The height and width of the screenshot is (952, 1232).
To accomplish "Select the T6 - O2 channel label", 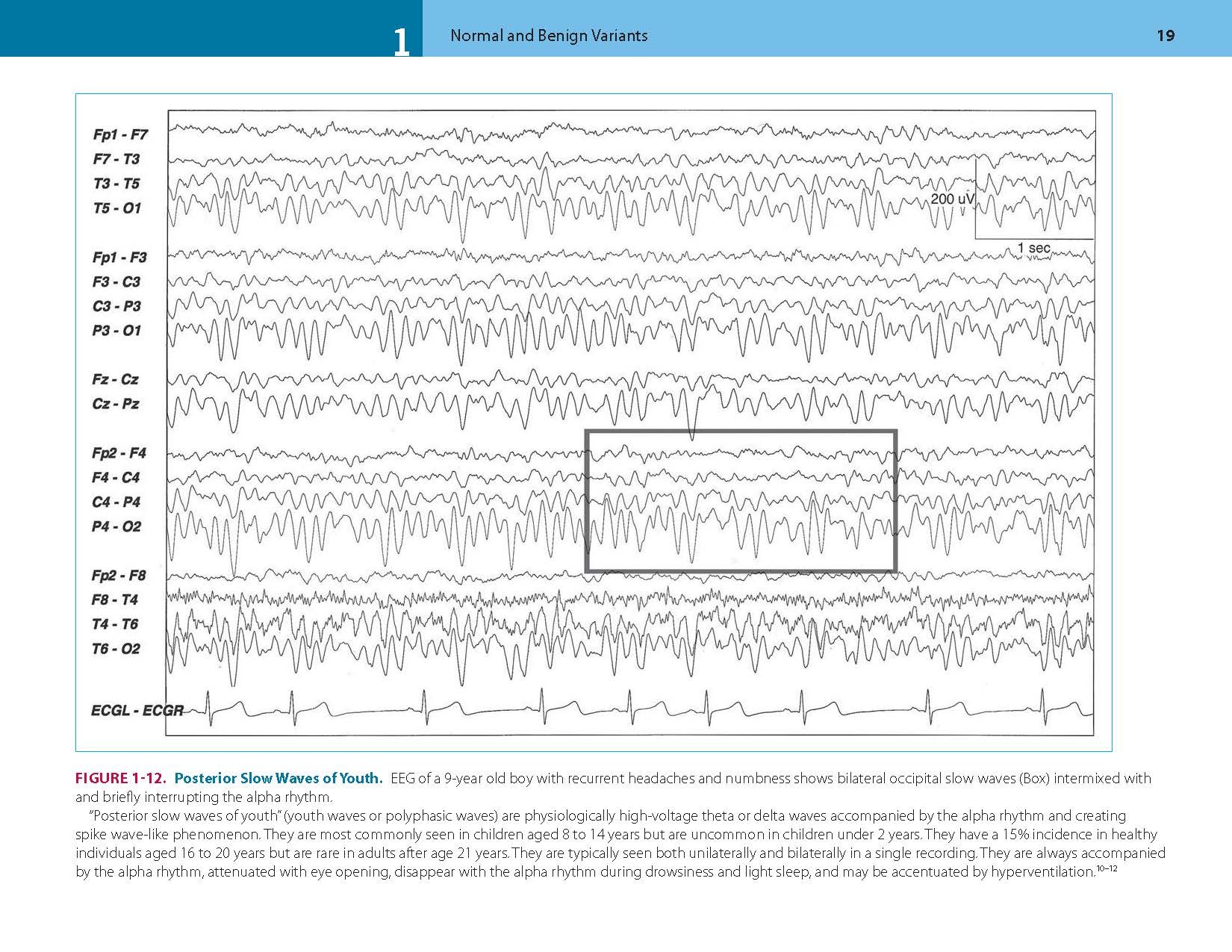I will (115, 649).
